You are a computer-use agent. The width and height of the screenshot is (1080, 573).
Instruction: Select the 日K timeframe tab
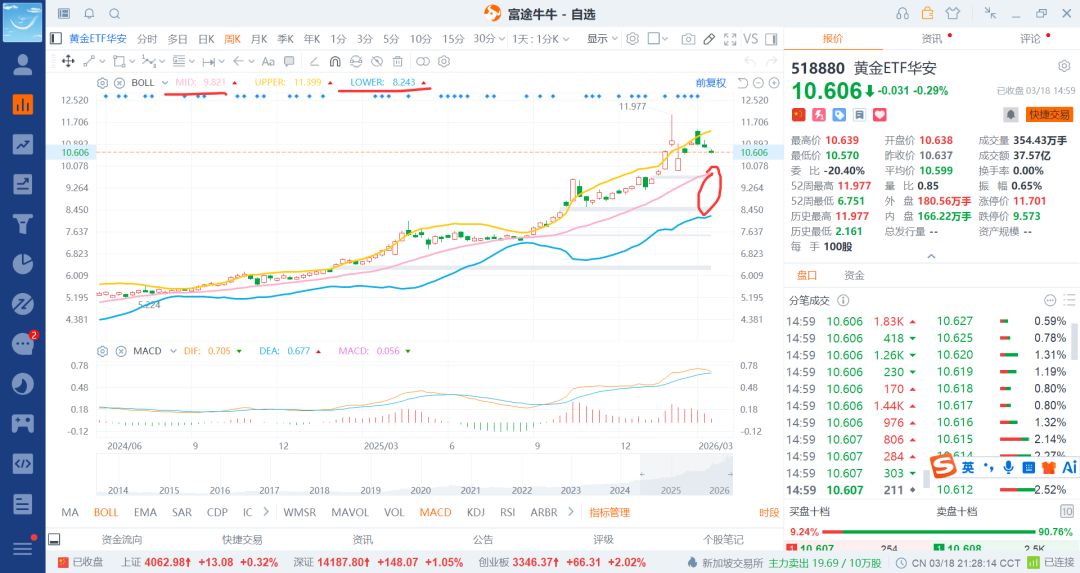(207, 39)
